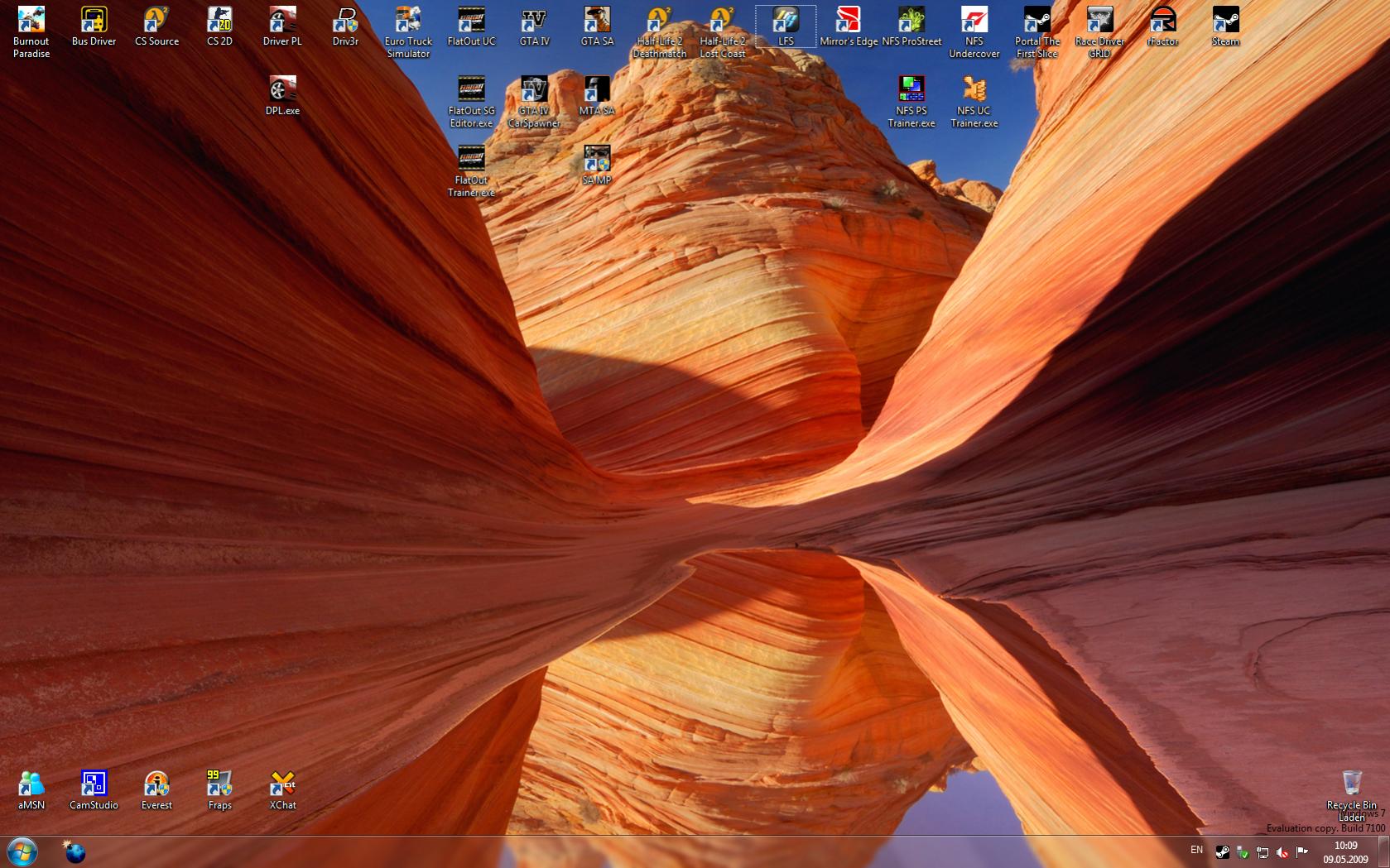This screenshot has height=868, width=1390.
Task: Select the XChat desktop icon
Action: pos(282,790)
